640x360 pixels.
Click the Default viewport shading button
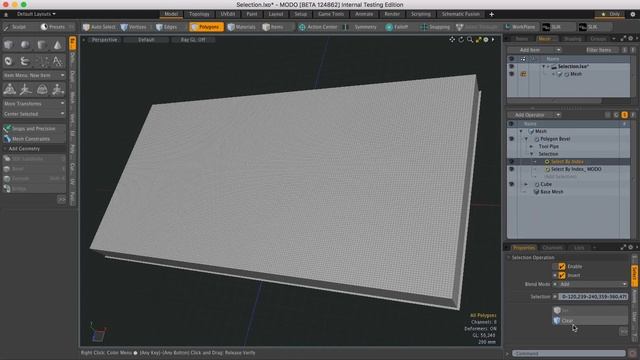click(146, 40)
